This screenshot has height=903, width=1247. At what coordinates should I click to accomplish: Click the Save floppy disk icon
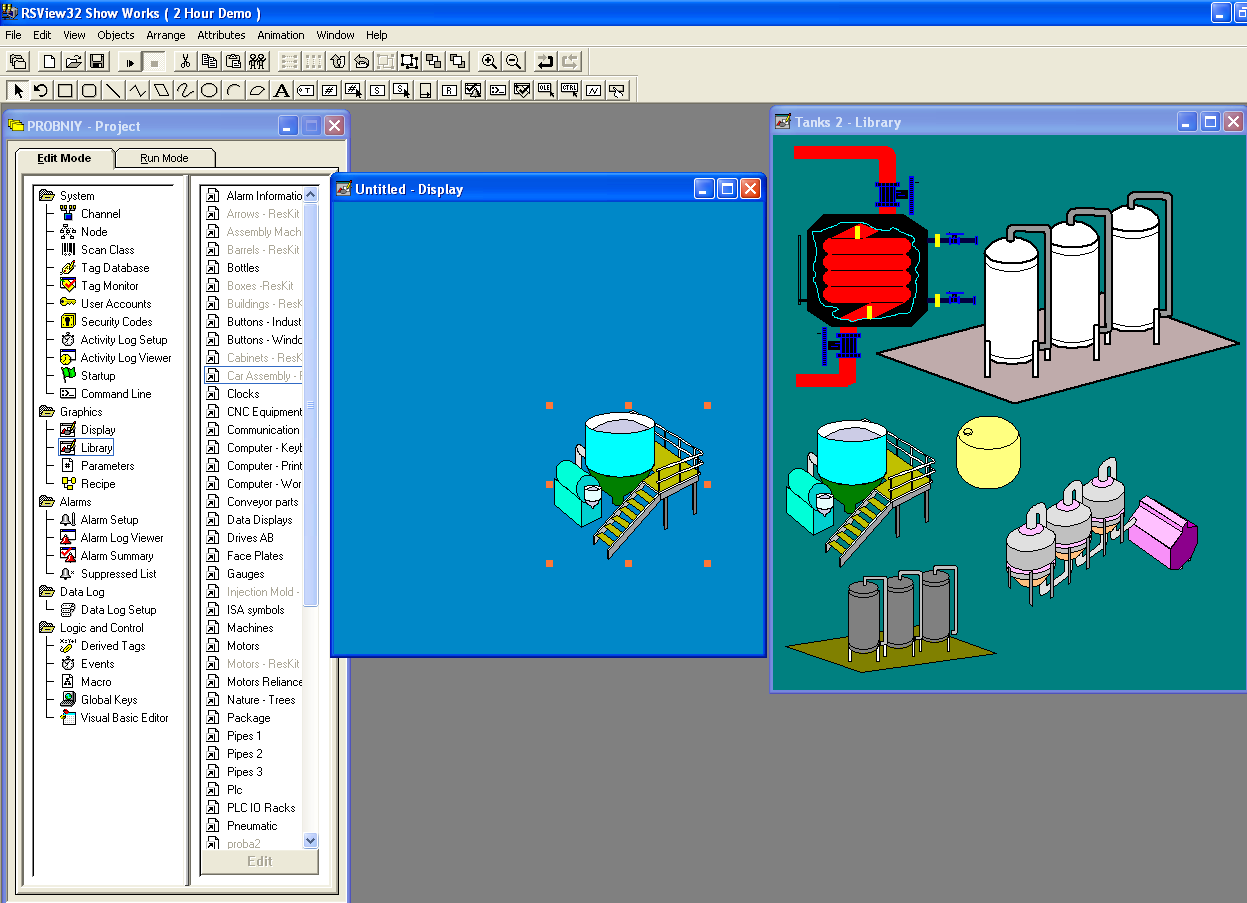pyautogui.click(x=97, y=61)
